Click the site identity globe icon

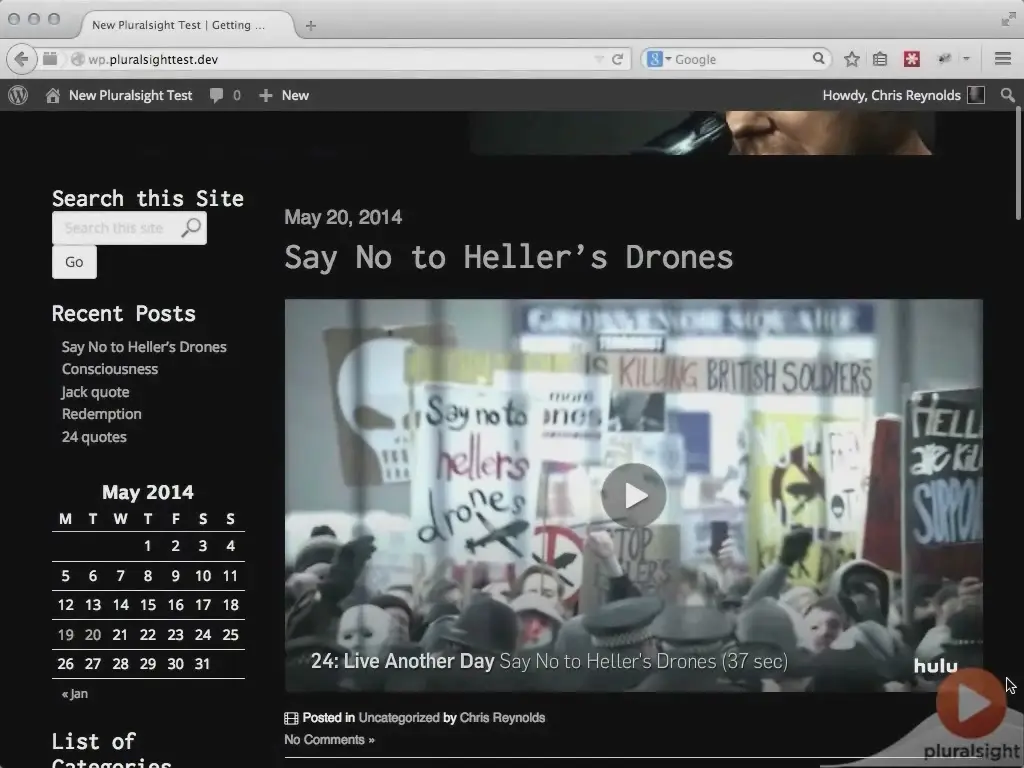coord(78,59)
